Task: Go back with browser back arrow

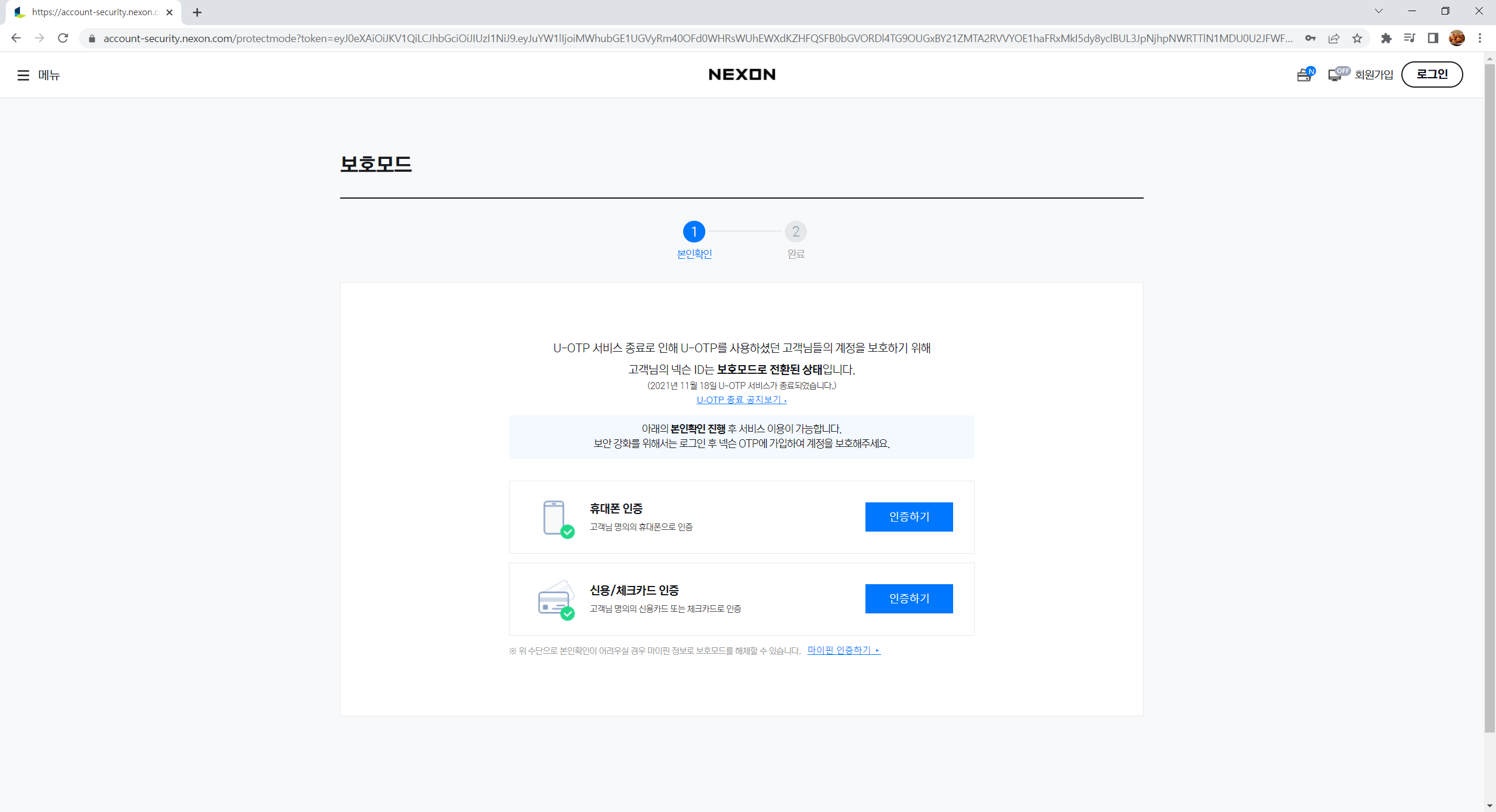Action: click(16, 38)
